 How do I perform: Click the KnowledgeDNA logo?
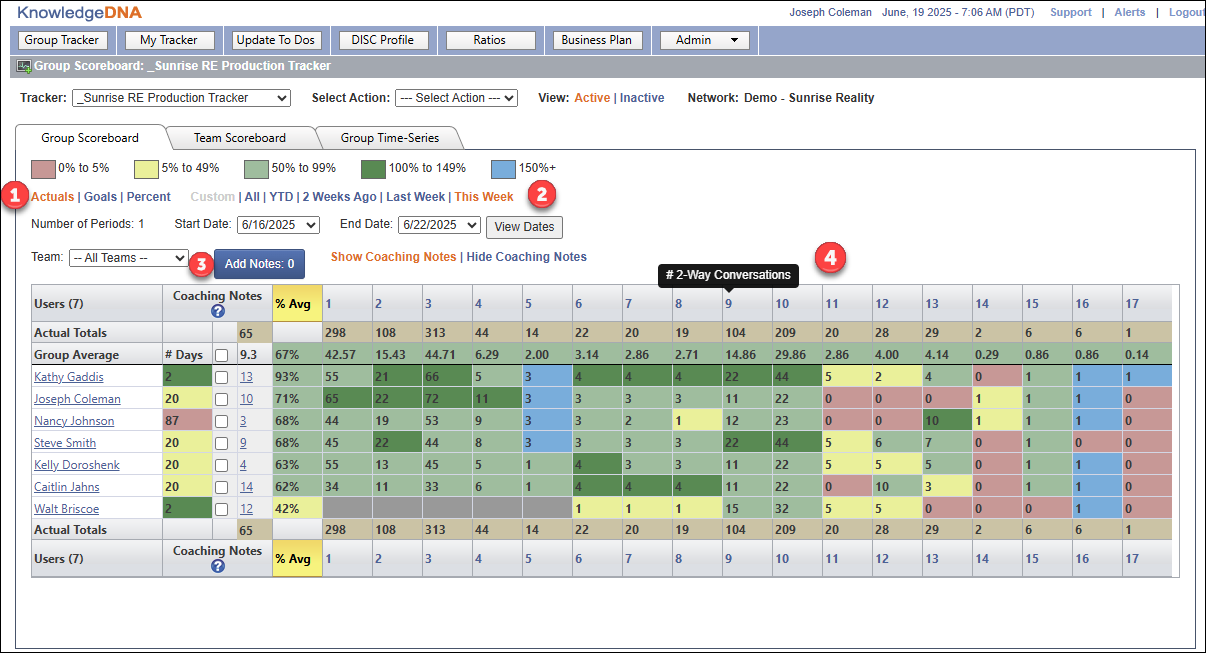coord(80,13)
